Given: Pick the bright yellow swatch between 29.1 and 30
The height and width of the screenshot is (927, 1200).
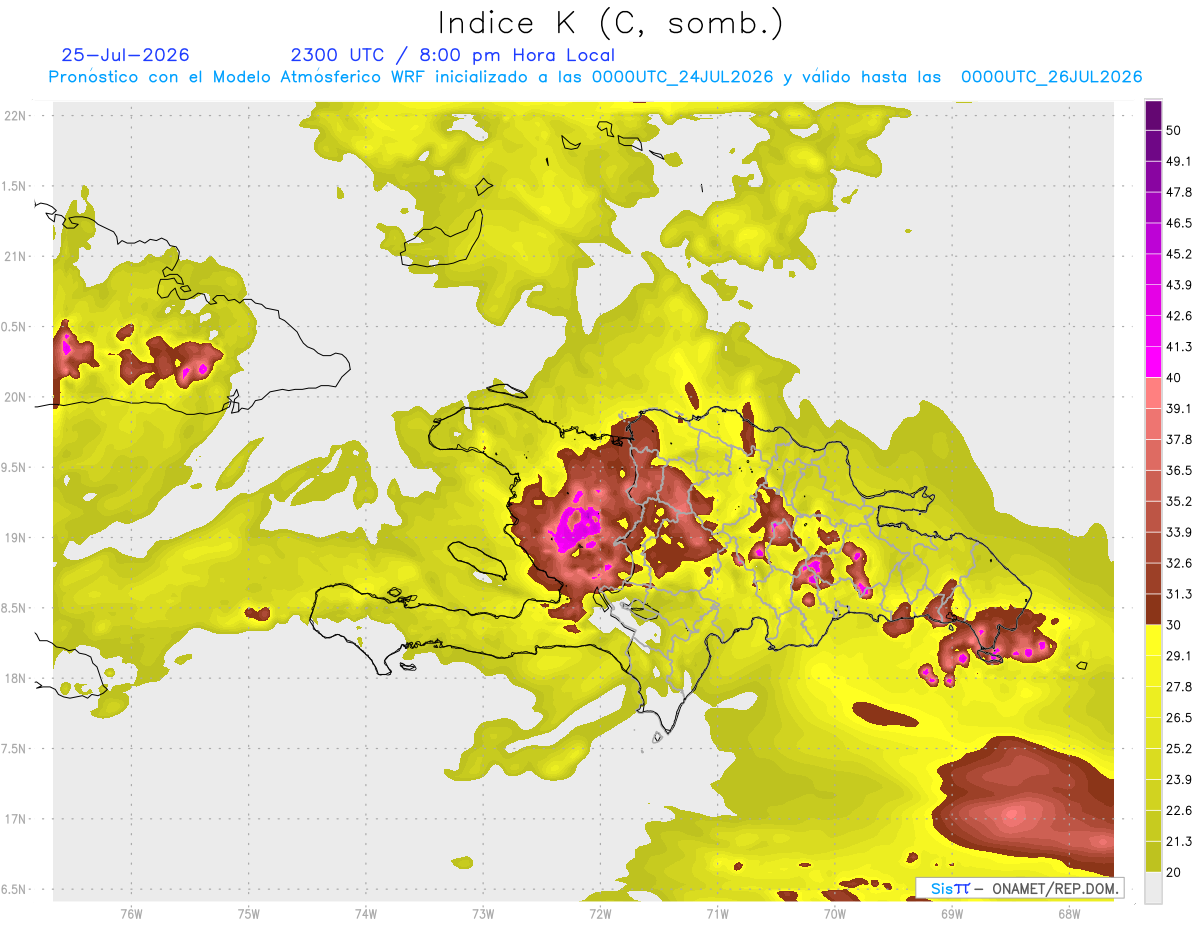Looking at the screenshot, I should coord(1154,640).
